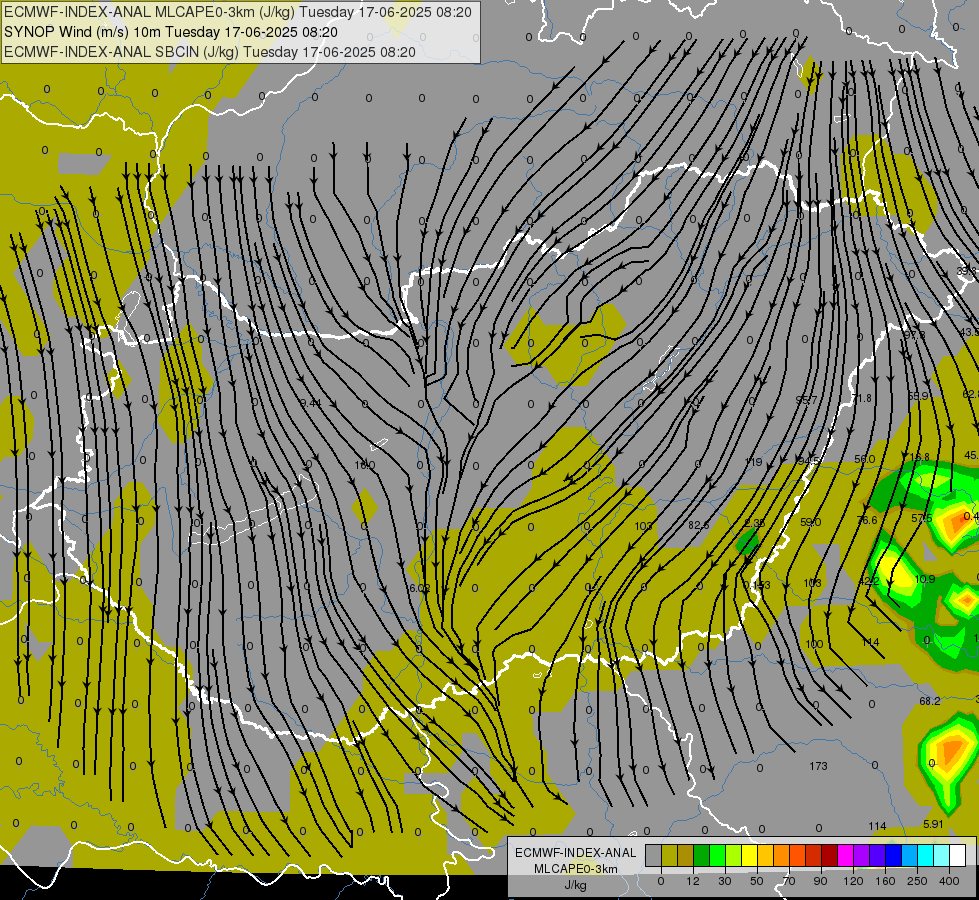979x900 pixels.
Task: Click the map value 173
Action: click(x=818, y=766)
